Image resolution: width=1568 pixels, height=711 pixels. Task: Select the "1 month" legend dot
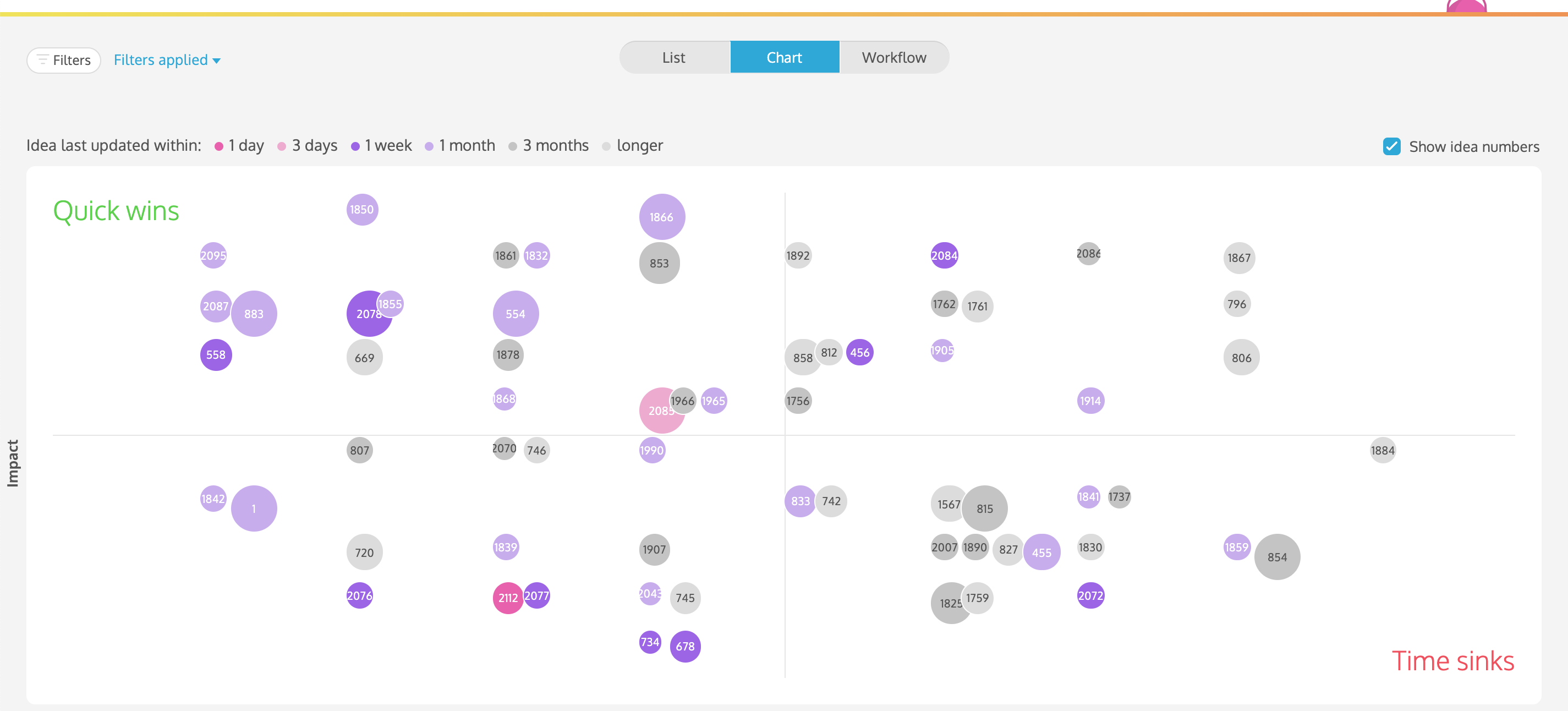pos(431,146)
